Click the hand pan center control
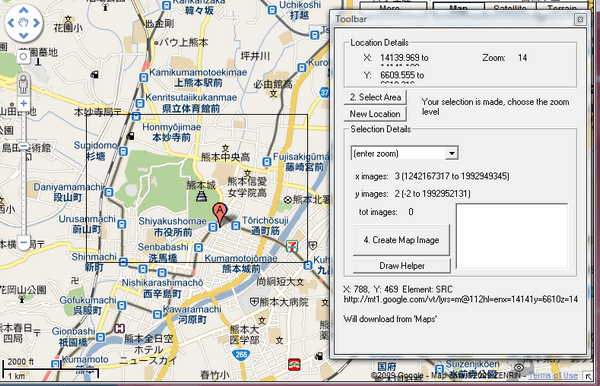Image resolution: width=600 pixels, height=386 pixels. click(x=23, y=23)
